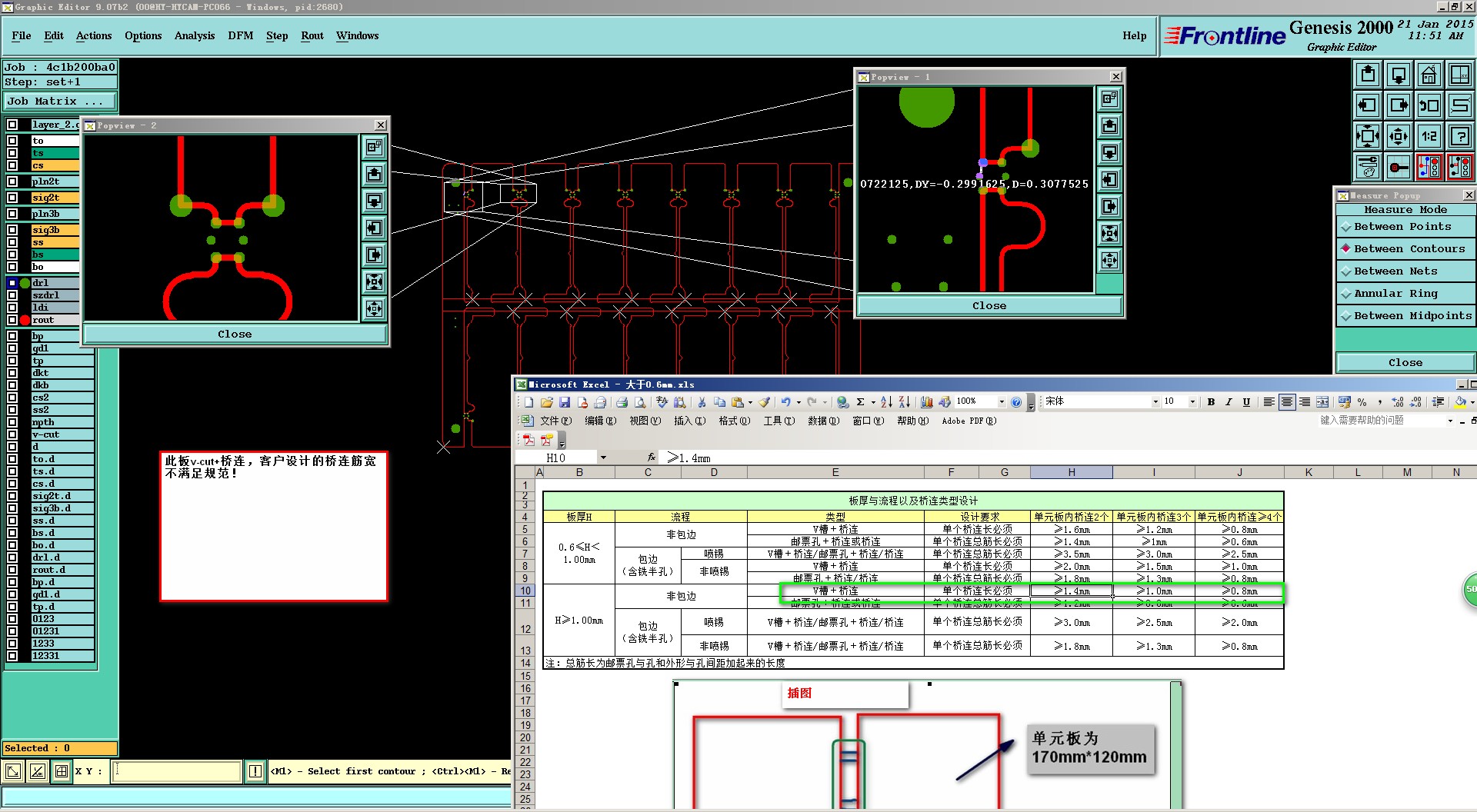Toggle checkbox for the pln2t layer
Image resolution: width=1477 pixels, height=812 pixels.
(x=12, y=181)
